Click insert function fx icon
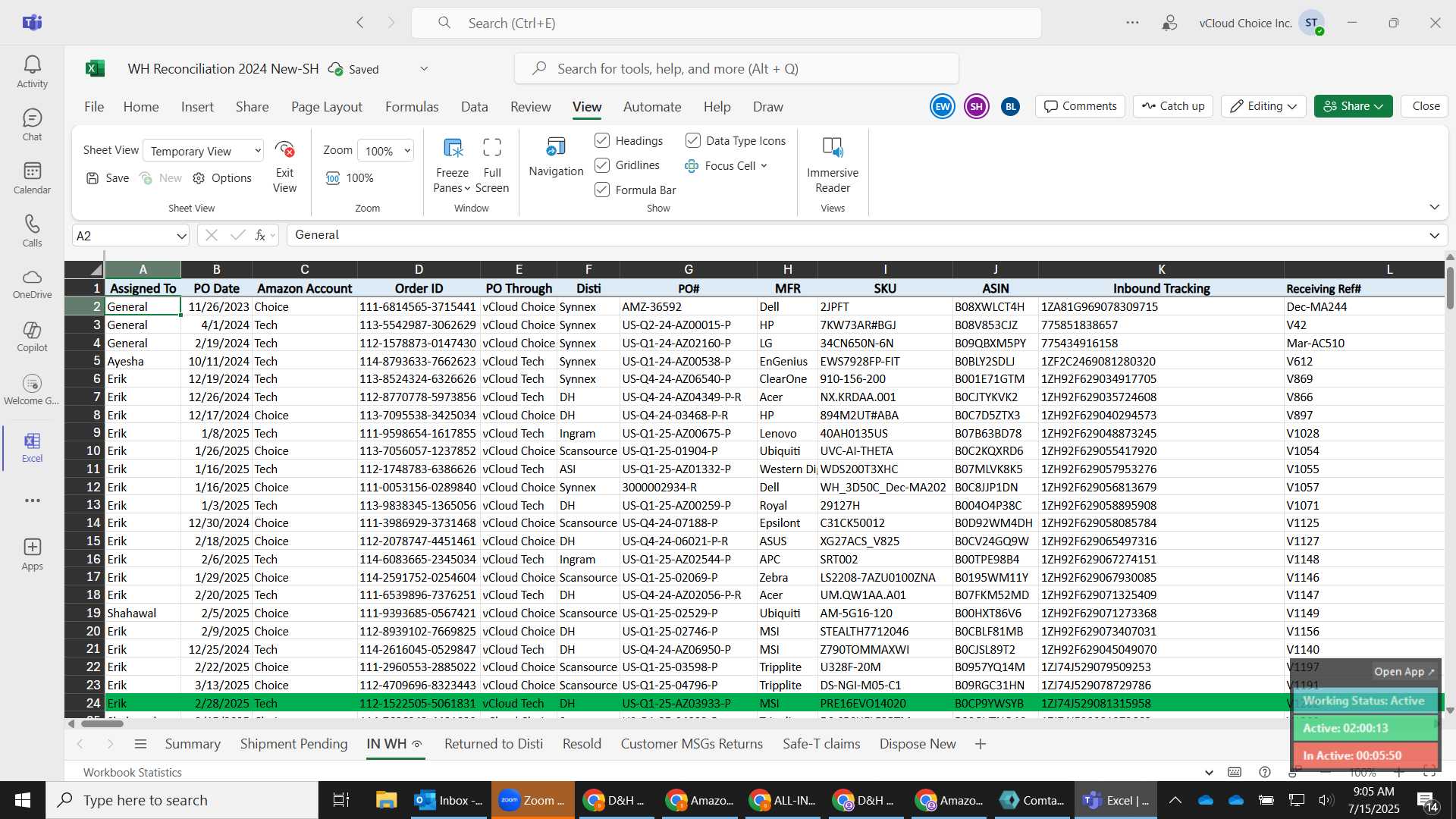Screen dimensions: 1456x819 click(260, 236)
